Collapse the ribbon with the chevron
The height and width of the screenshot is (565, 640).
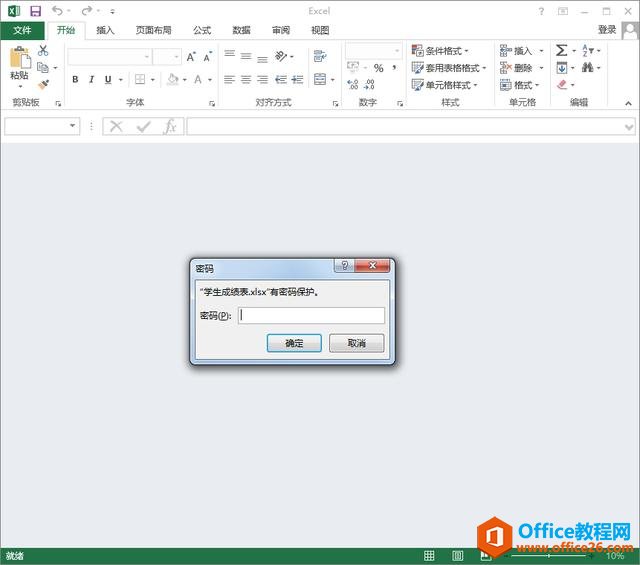click(628, 104)
